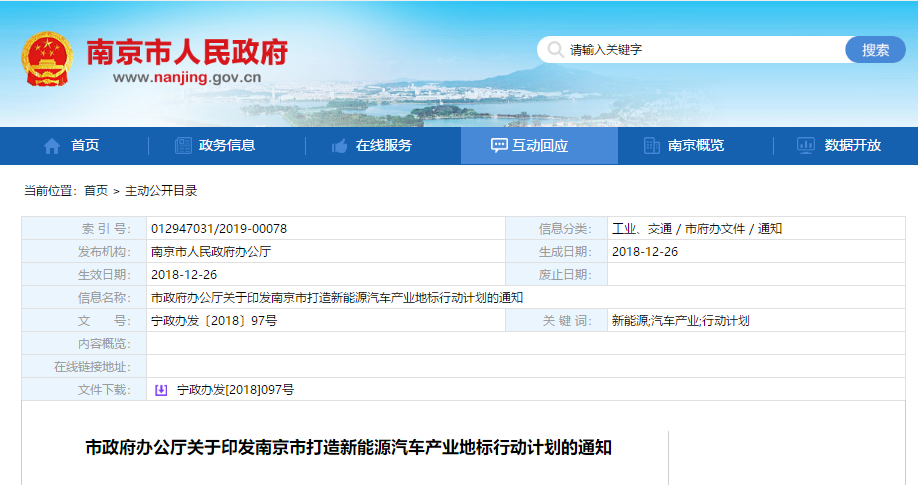Click the 当前位置 breadcrumb label
Screen dimensions: 918x485
point(50,191)
